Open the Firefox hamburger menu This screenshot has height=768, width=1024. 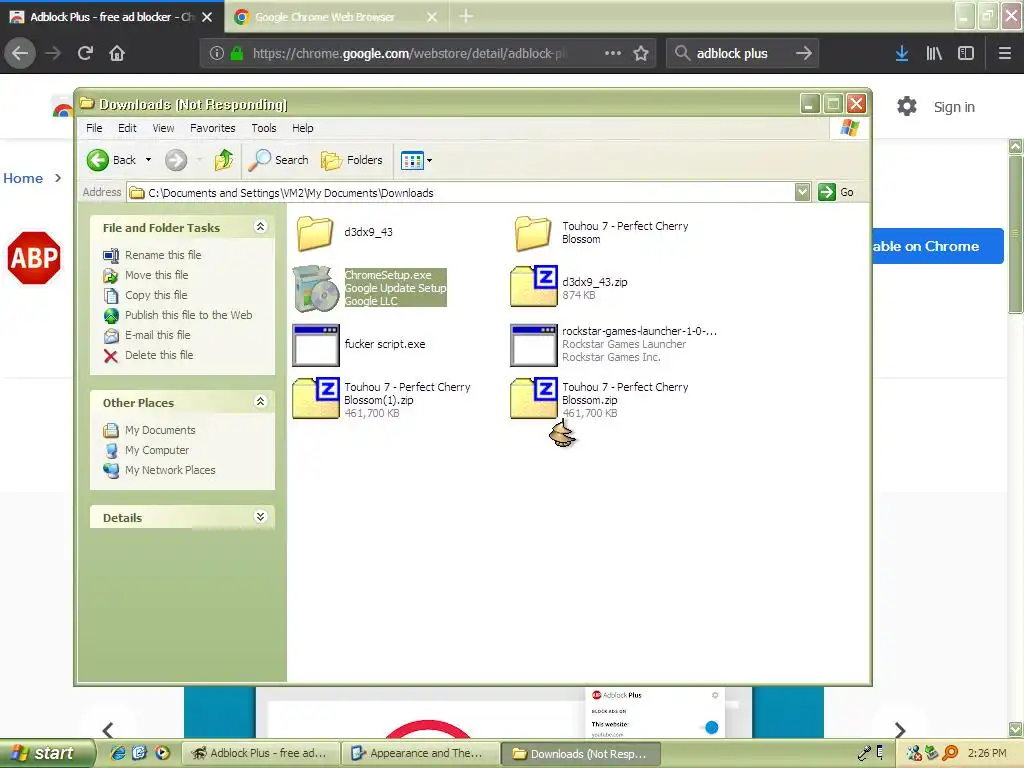pos(1005,54)
